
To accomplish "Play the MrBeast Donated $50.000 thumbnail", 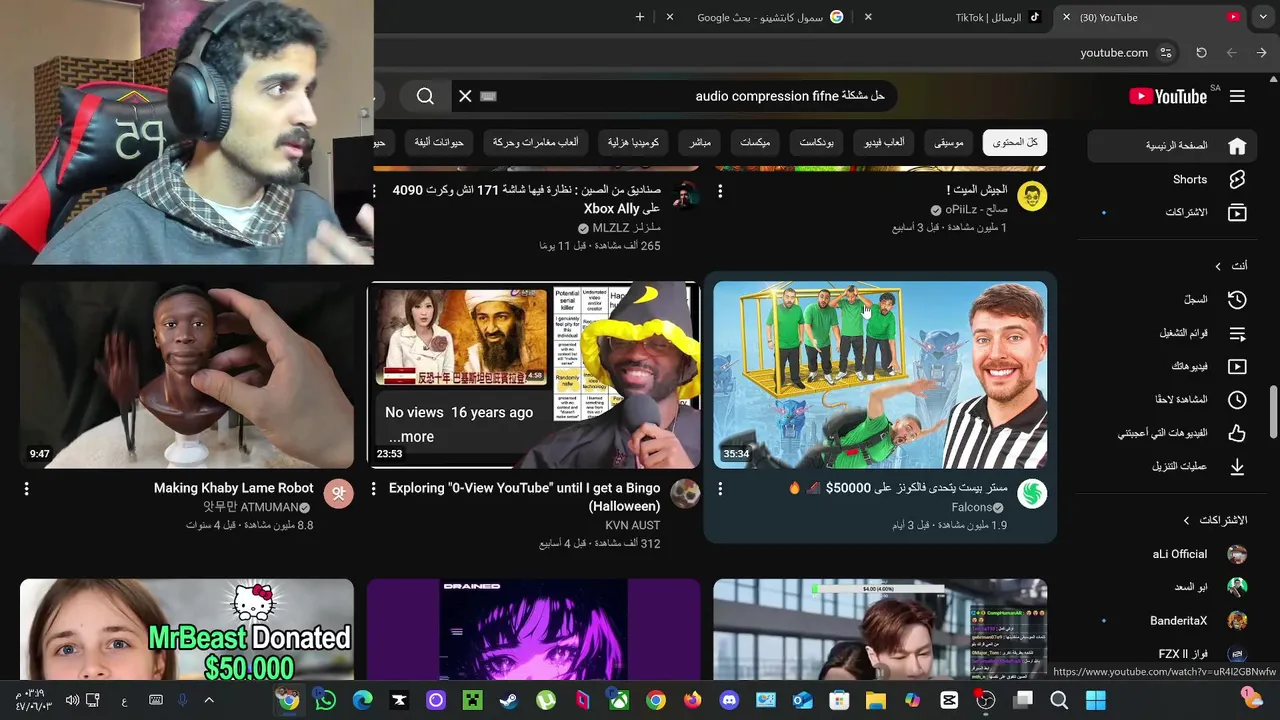I will click(x=187, y=629).
